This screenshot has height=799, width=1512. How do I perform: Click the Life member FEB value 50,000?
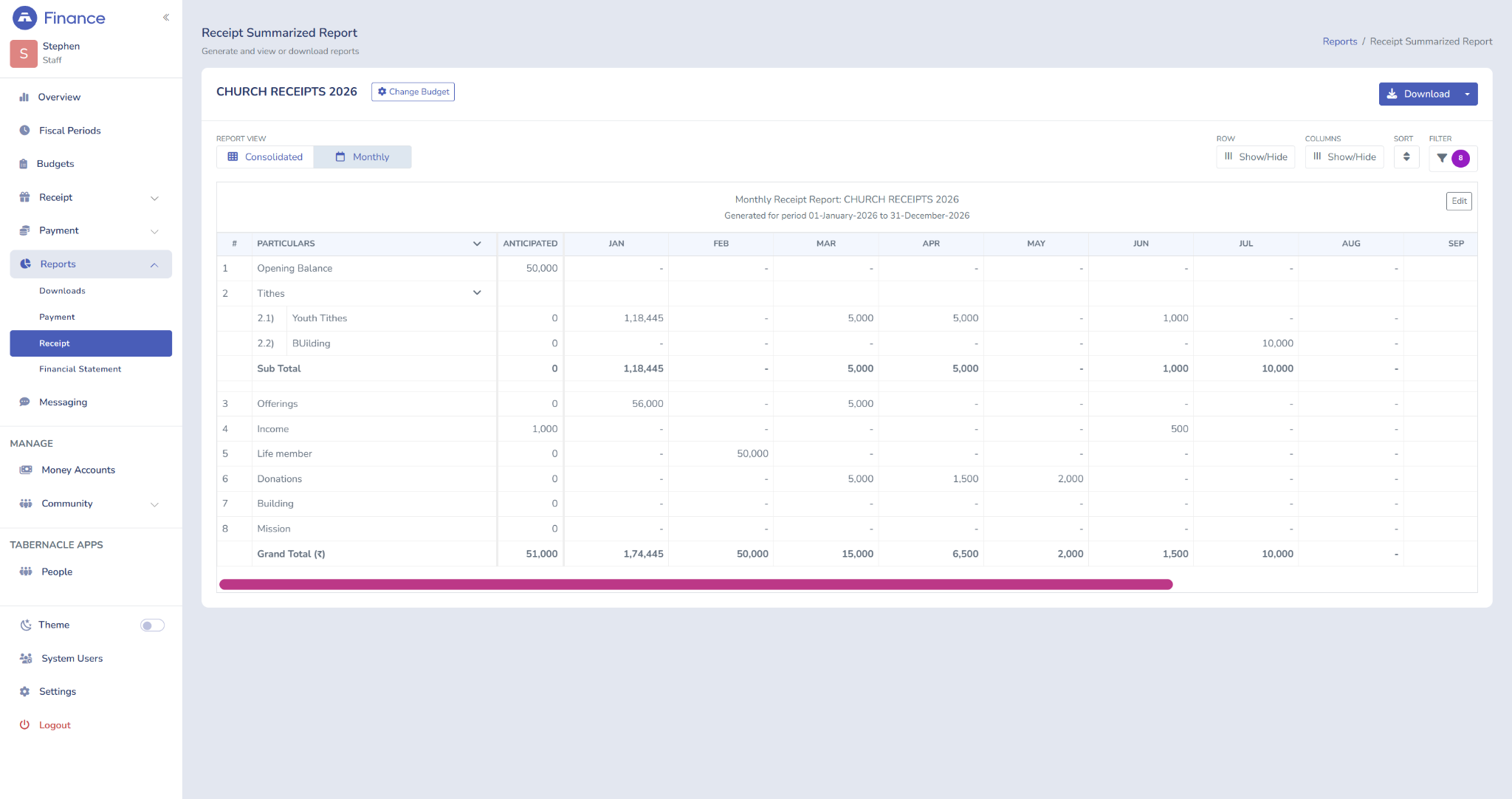(x=752, y=453)
